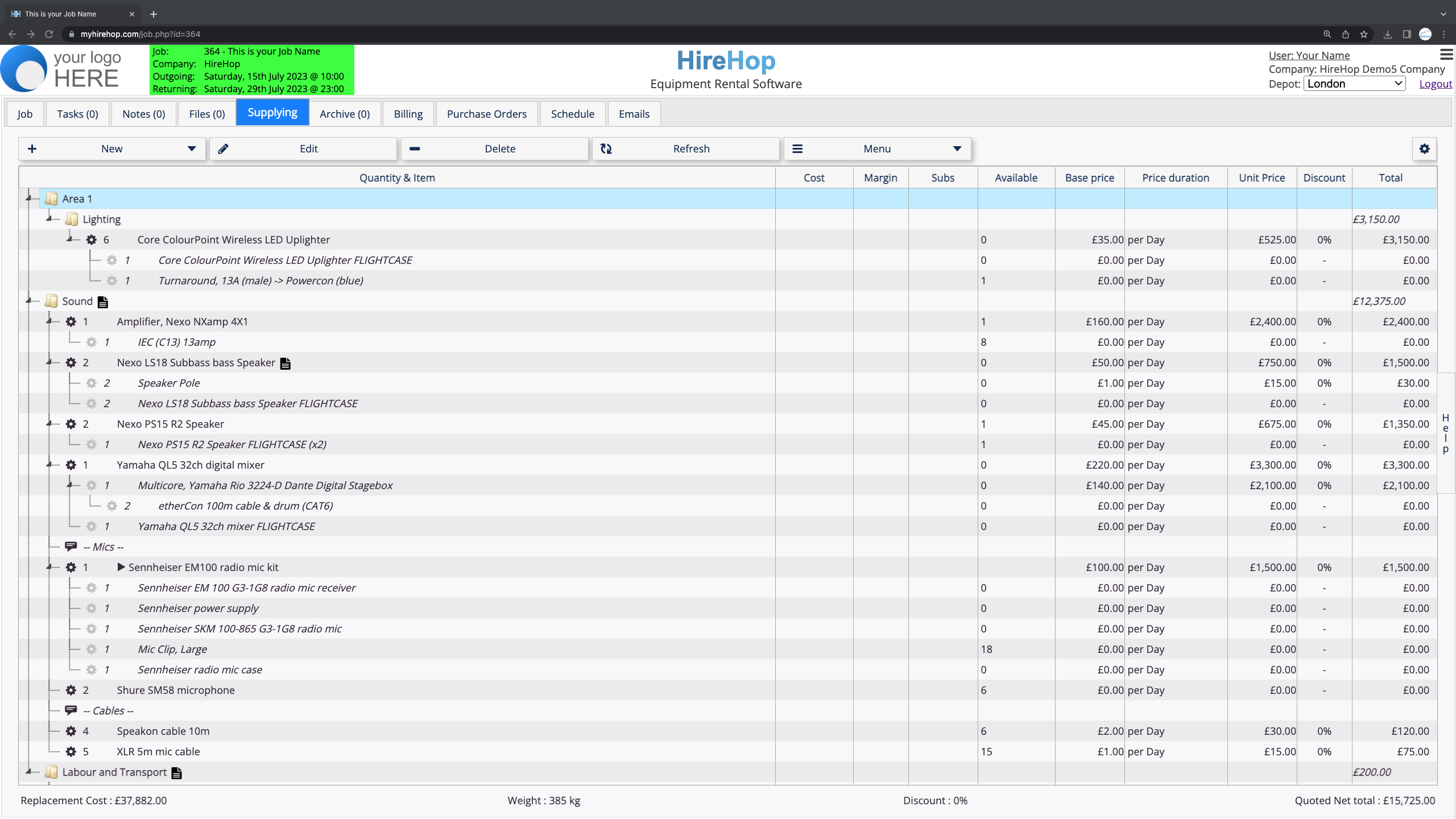The image size is (1456, 819).
Task: Bookmark this page with the star icon
Action: tap(1363, 34)
